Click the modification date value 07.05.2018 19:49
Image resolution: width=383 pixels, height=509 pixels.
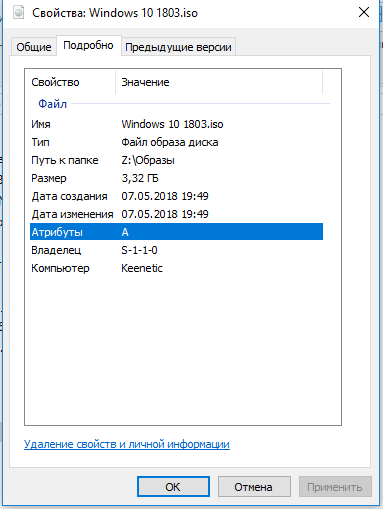(x=165, y=214)
